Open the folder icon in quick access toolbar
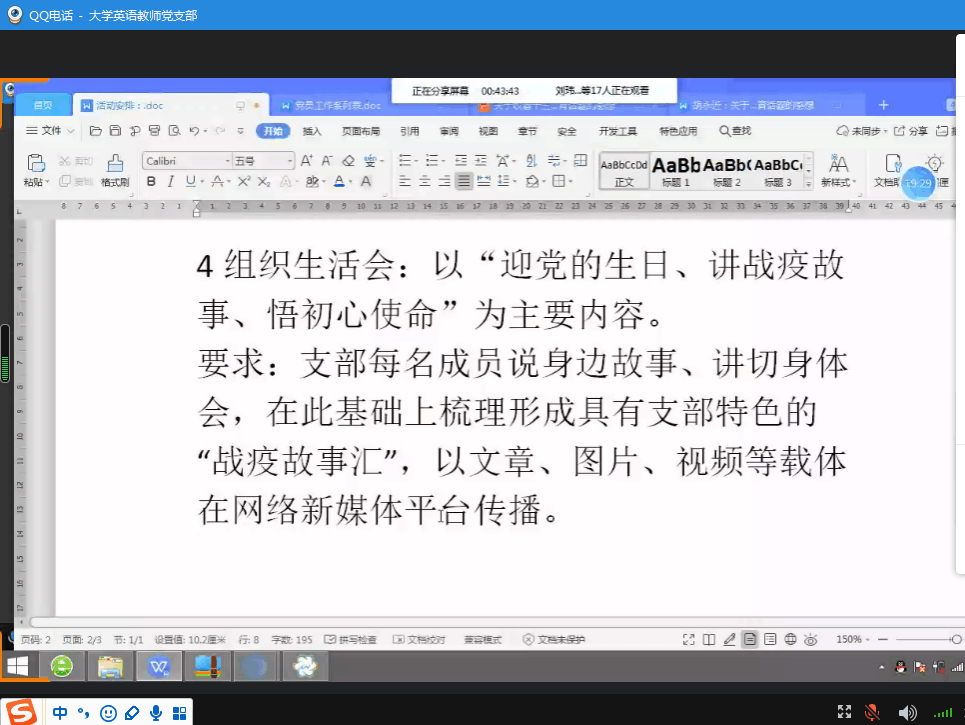 [x=95, y=130]
